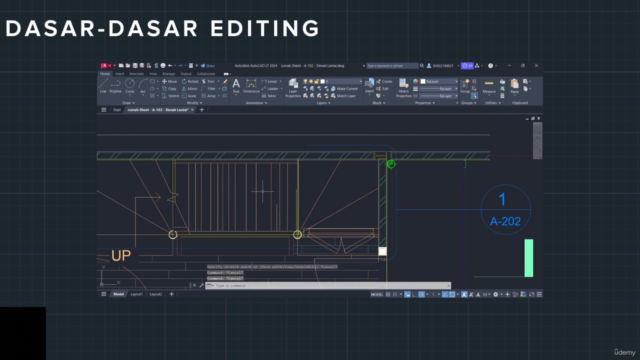The image size is (640, 360).
Task: Click the Leader tool
Action: pos(270,89)
